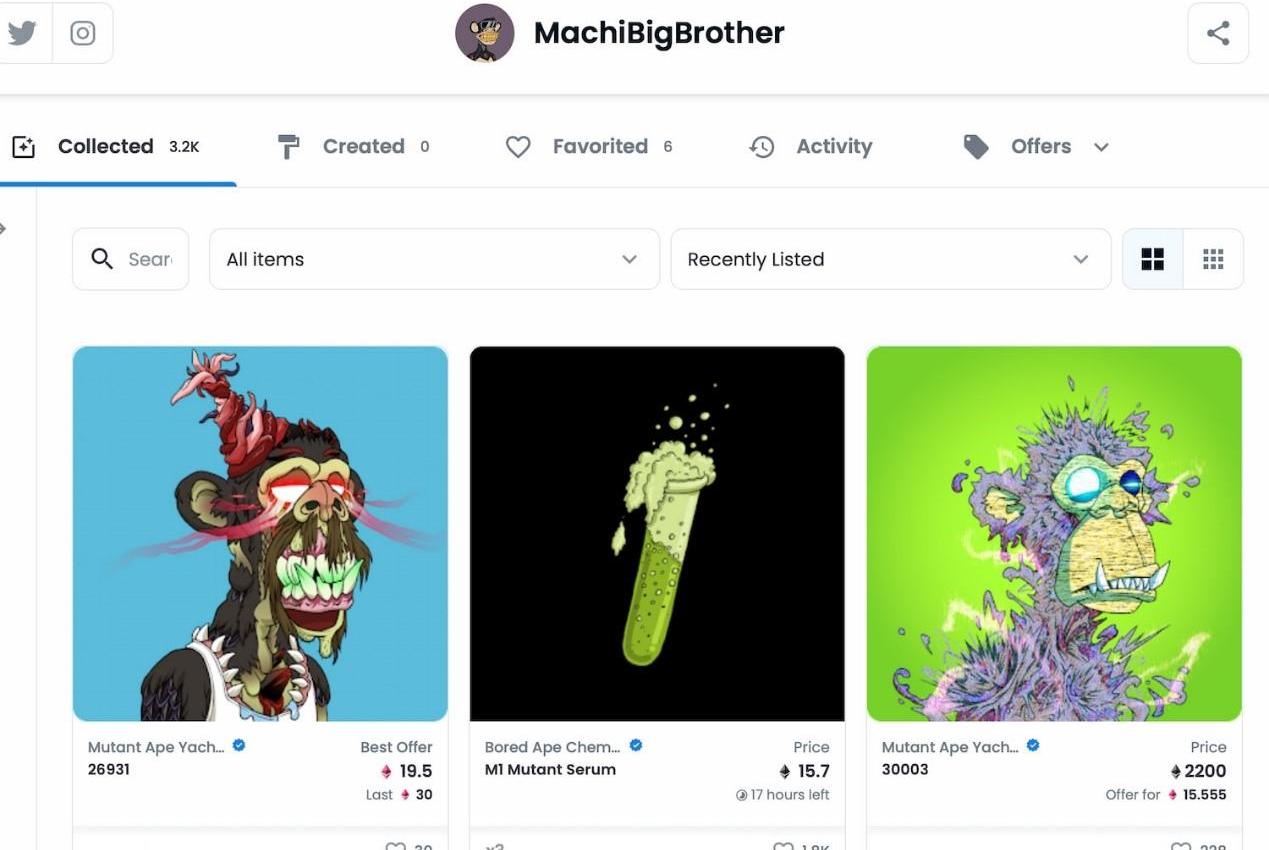Expand the left filter sidebar arrow

(x=4, y=229)
